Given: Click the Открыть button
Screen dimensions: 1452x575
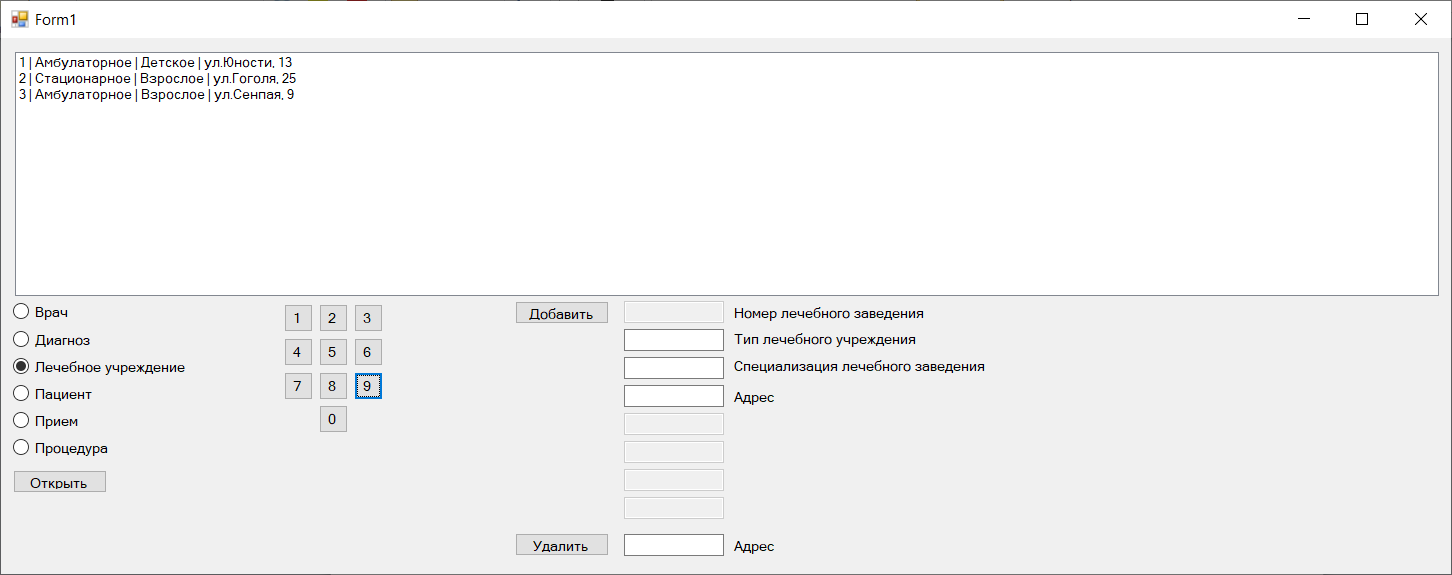Looking at the screenshot, I should coord(60,483).
